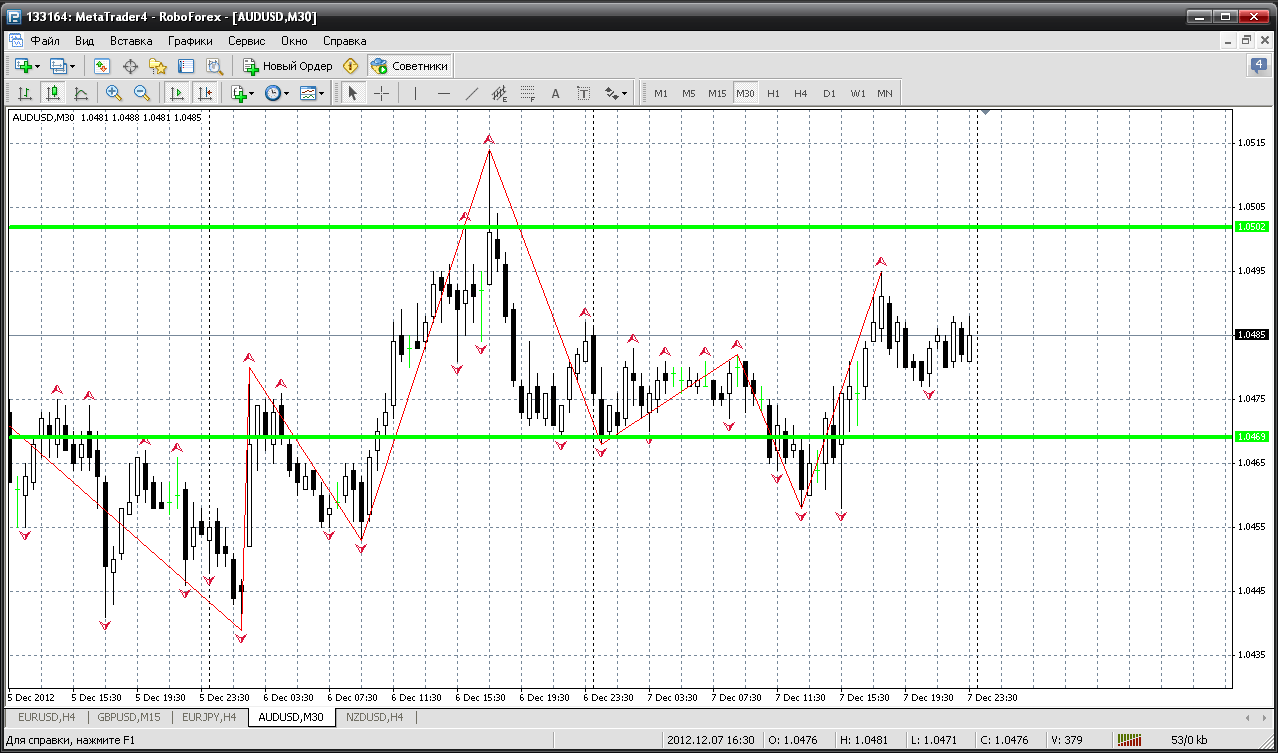Click the Новый Ордер button
The height and width of the screenshot is (753, 1278).
[x=287, y=66]
